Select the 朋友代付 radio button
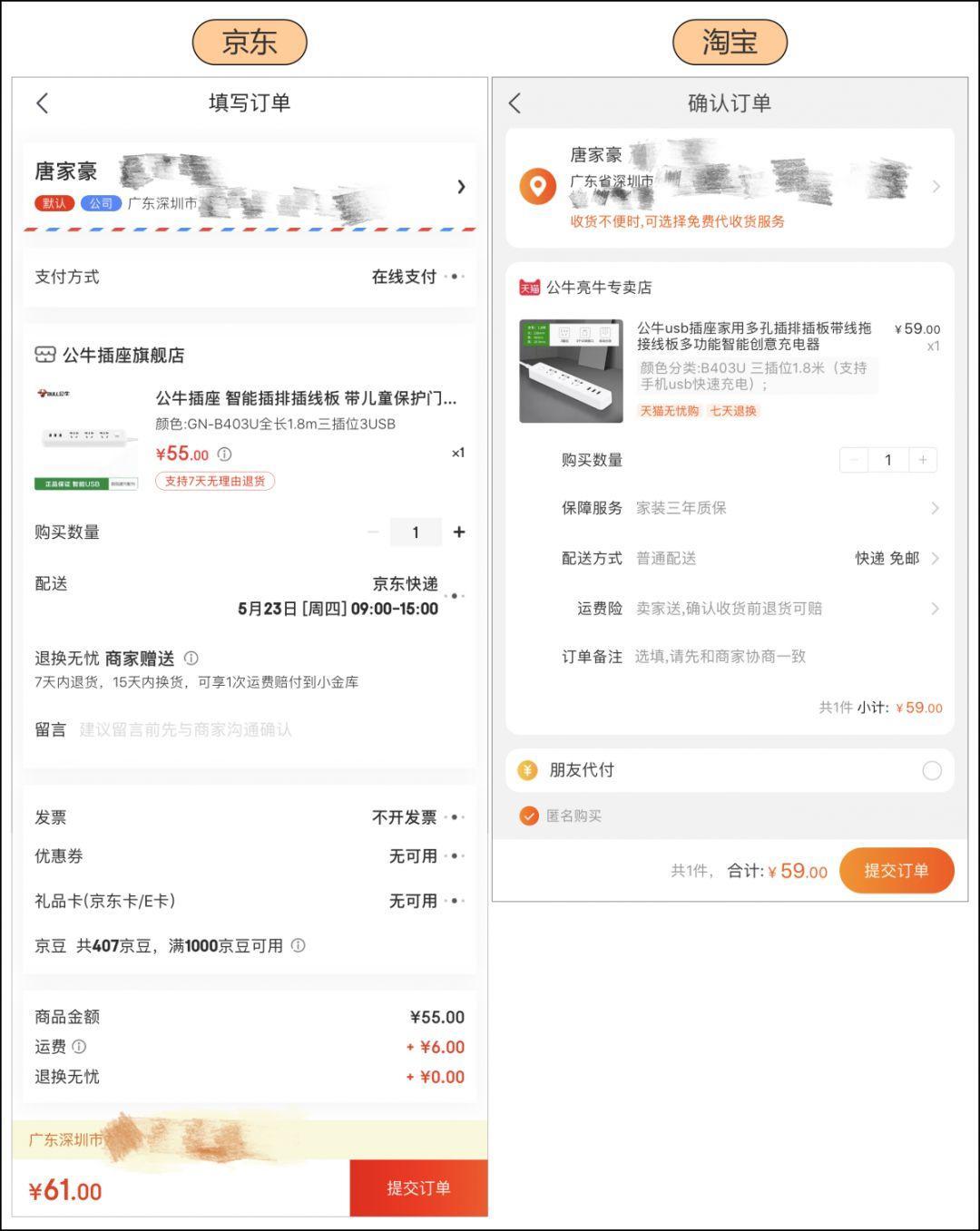 932,771
